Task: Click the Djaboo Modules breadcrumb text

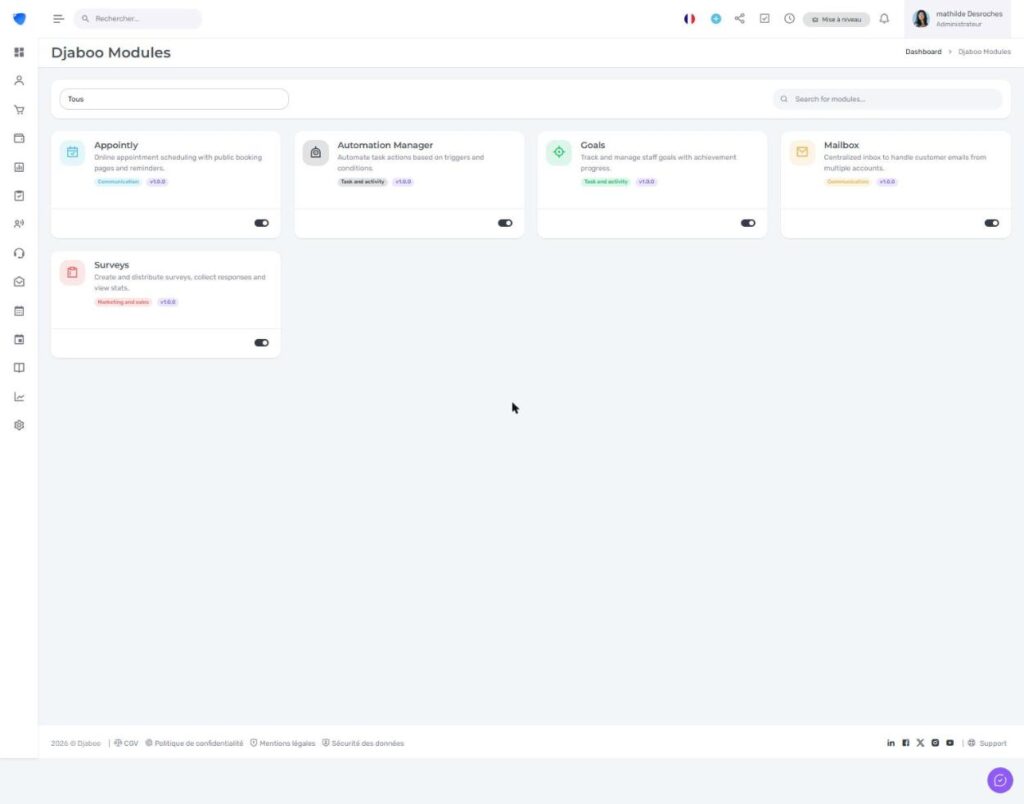Action: click(x=984, y=52)
